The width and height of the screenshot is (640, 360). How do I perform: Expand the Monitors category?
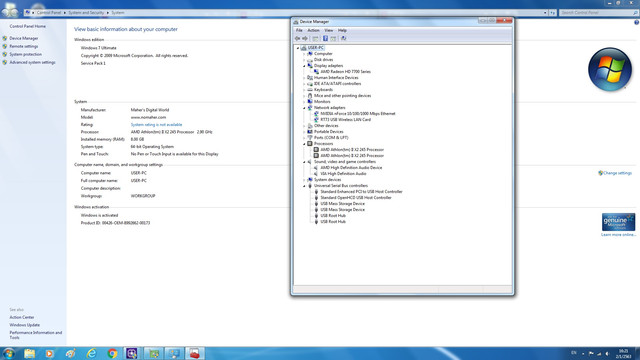coord(304,102)
